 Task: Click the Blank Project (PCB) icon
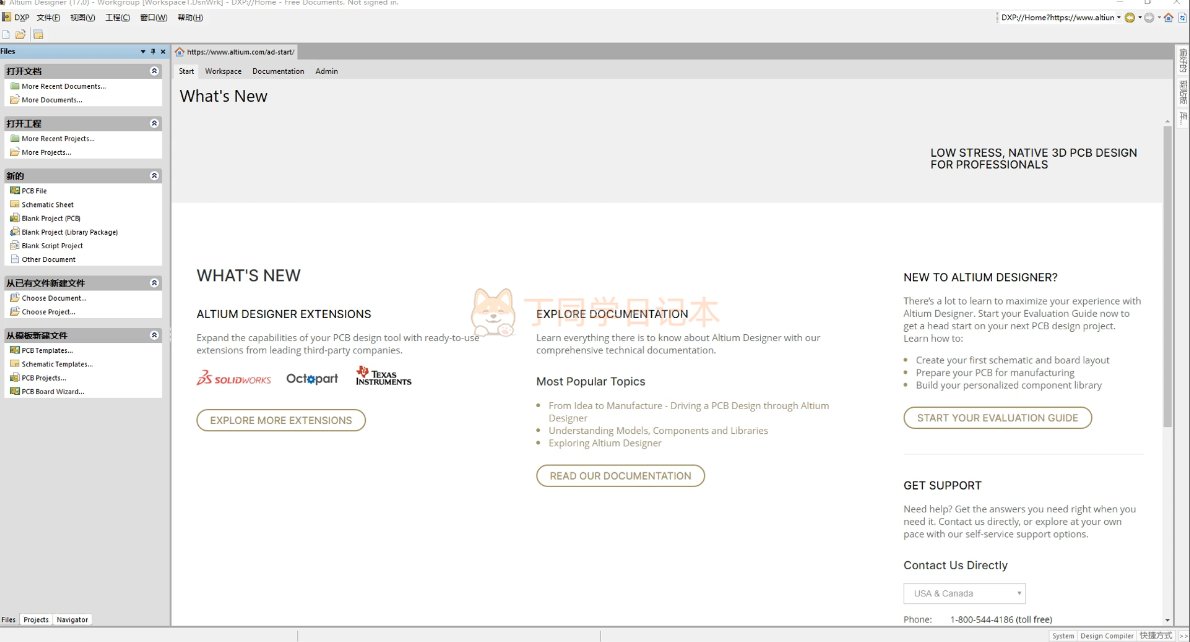click(x=14, y=218)
